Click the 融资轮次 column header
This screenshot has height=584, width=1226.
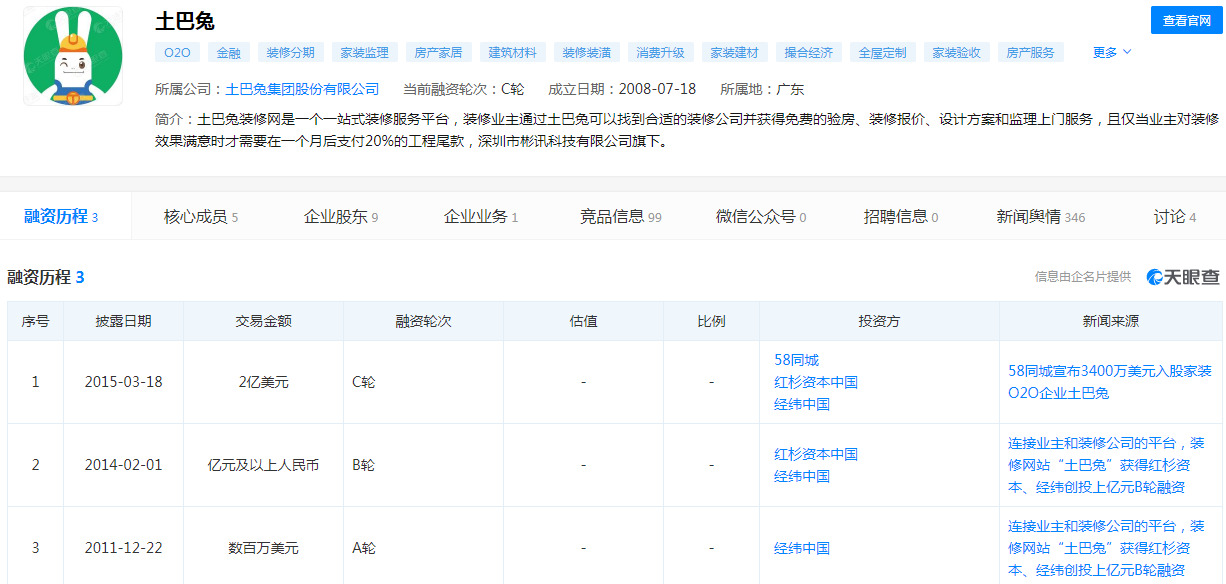(424, 321)
